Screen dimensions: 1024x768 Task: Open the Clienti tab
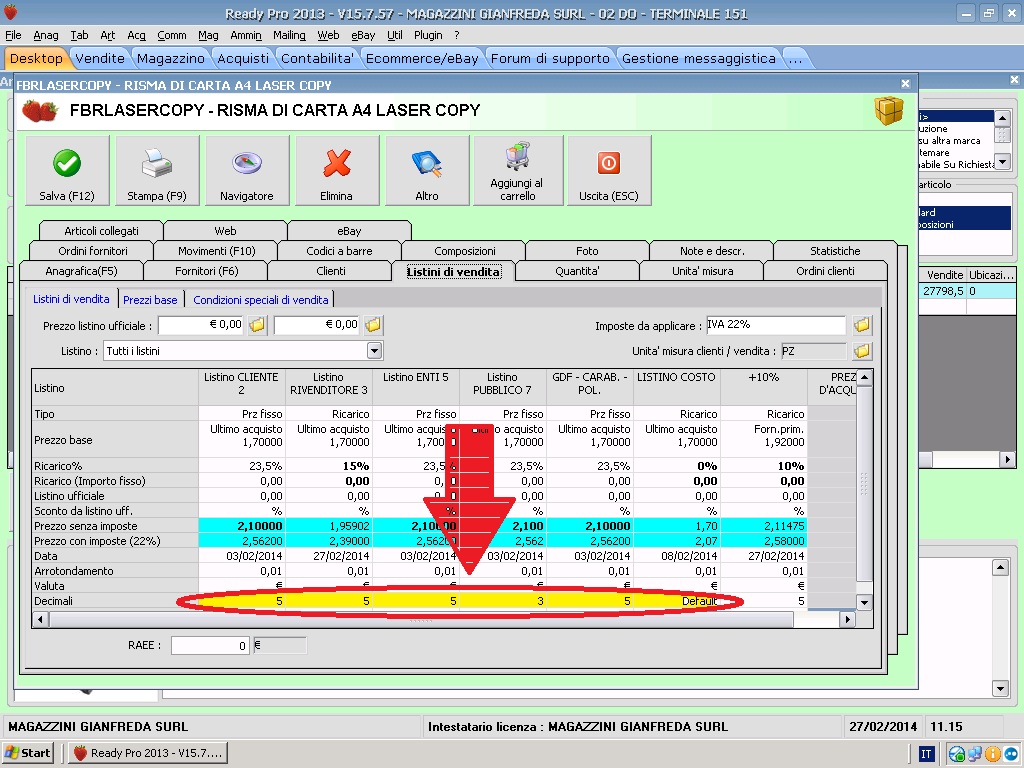[x=330, y=271]
